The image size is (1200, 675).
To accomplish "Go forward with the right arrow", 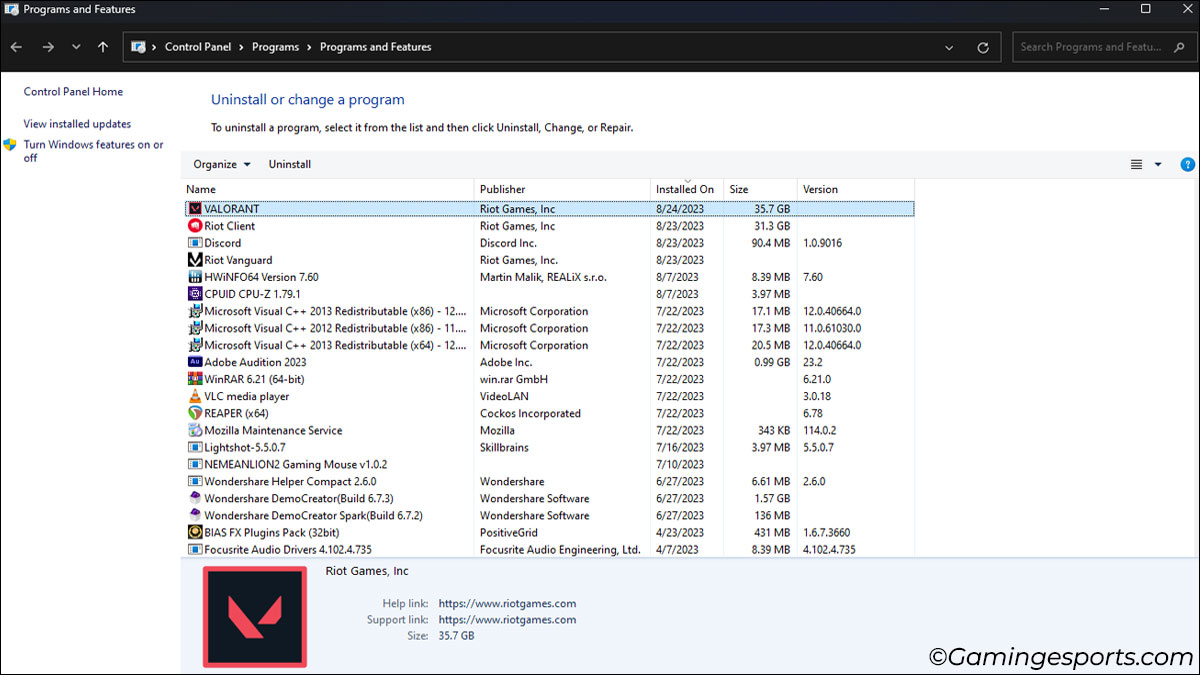I will tap(48, 47).
